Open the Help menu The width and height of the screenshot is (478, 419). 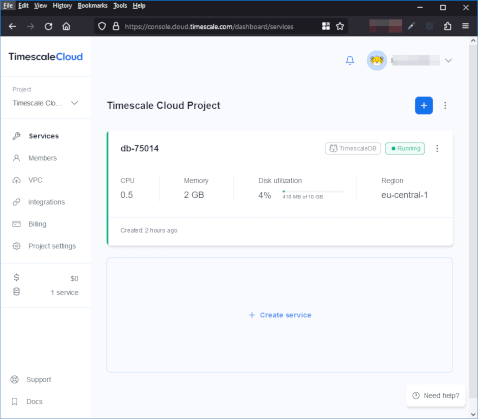point(139,6)
